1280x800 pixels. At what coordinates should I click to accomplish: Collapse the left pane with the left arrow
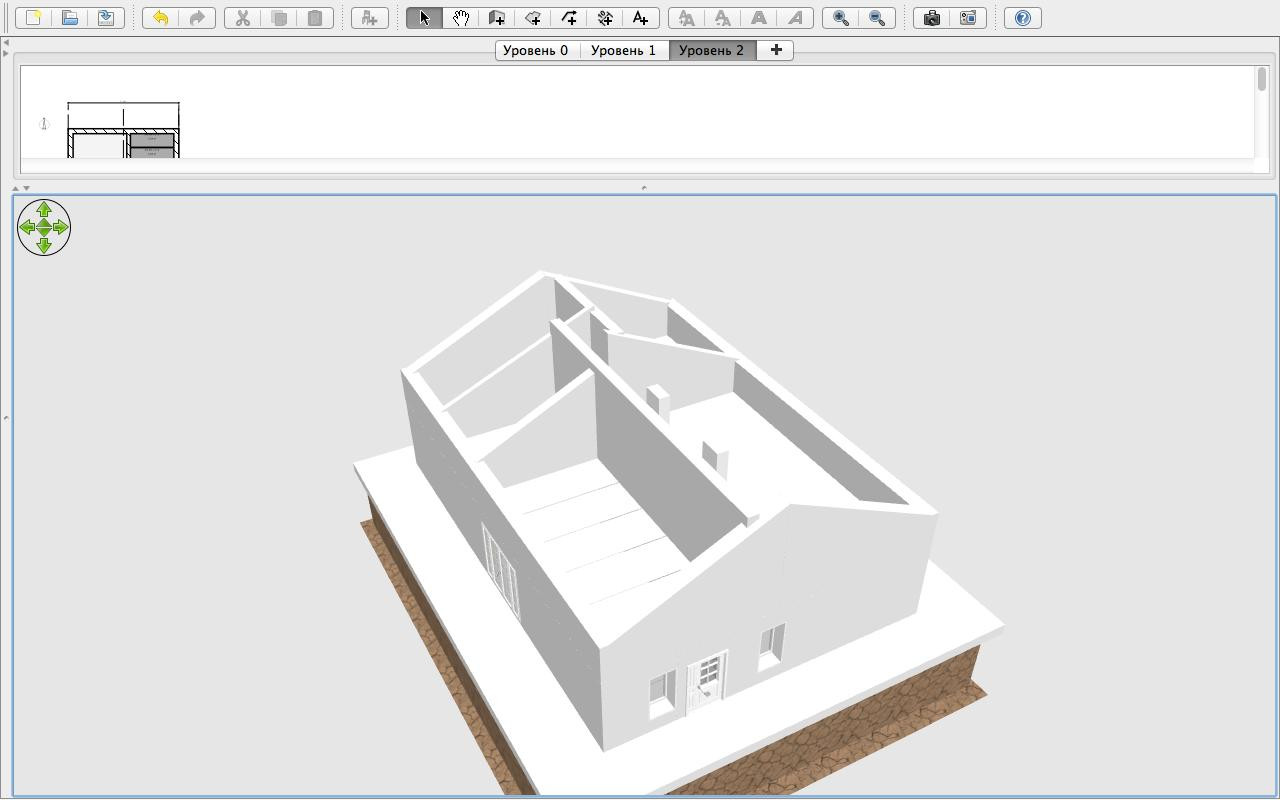tap(6, 42)
